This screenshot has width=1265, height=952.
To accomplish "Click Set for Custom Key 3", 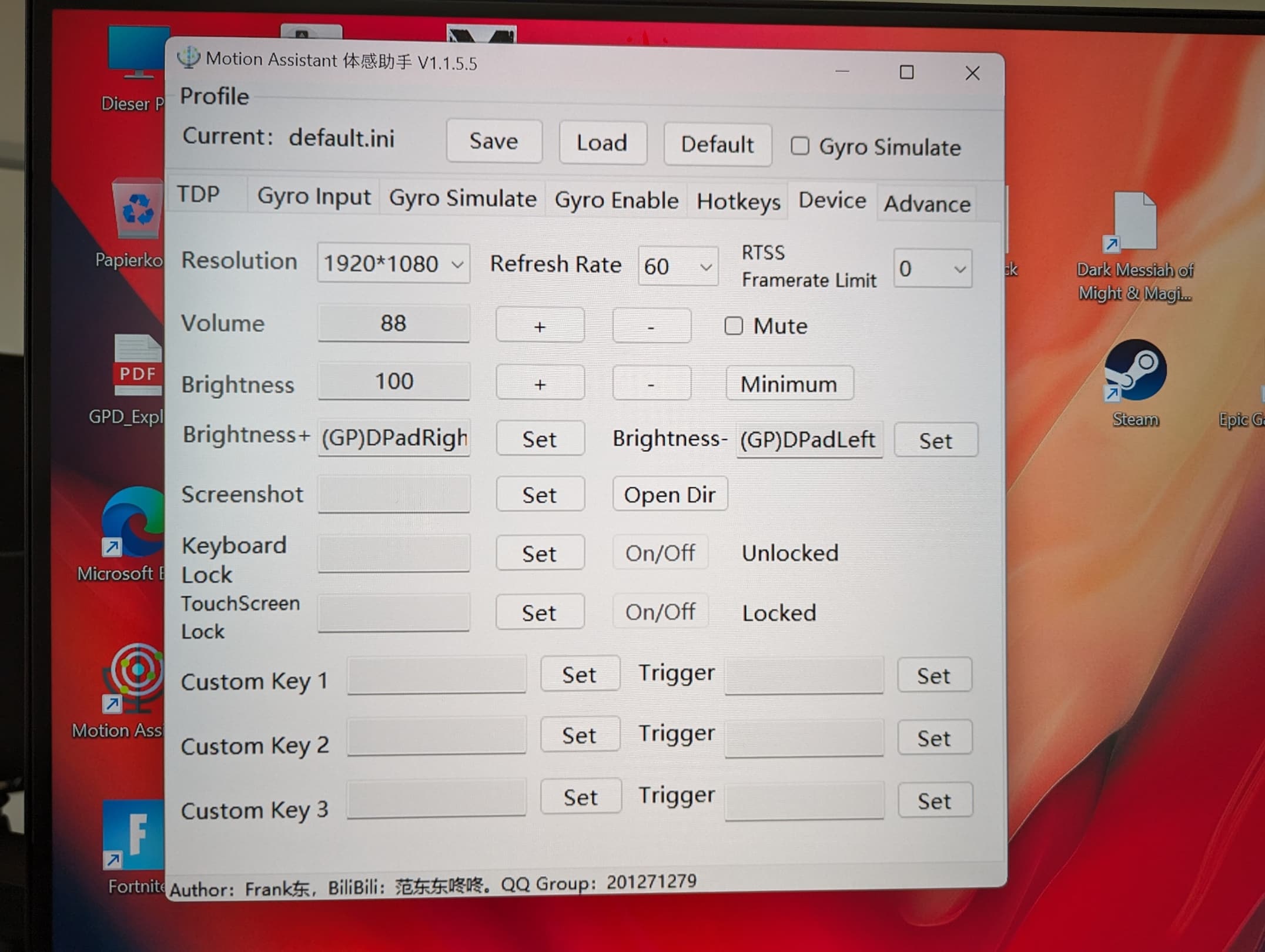I will [x=580, y=796].
